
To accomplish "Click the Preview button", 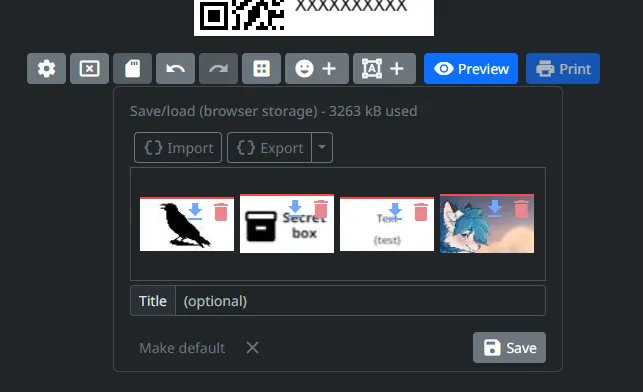I will [471, 68].
